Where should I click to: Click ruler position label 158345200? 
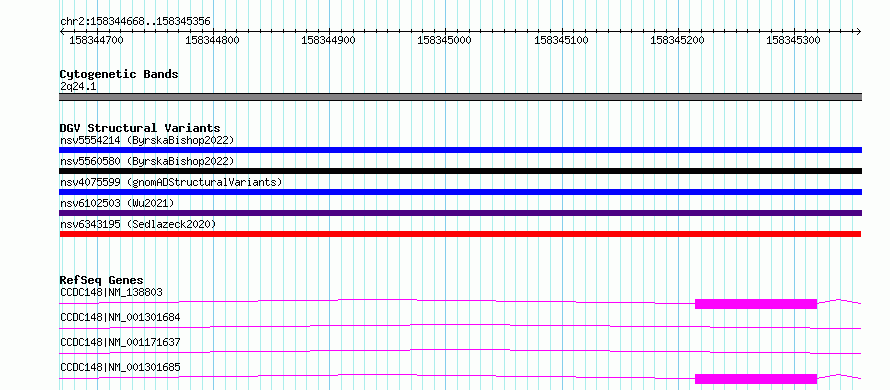click(677, 40)
